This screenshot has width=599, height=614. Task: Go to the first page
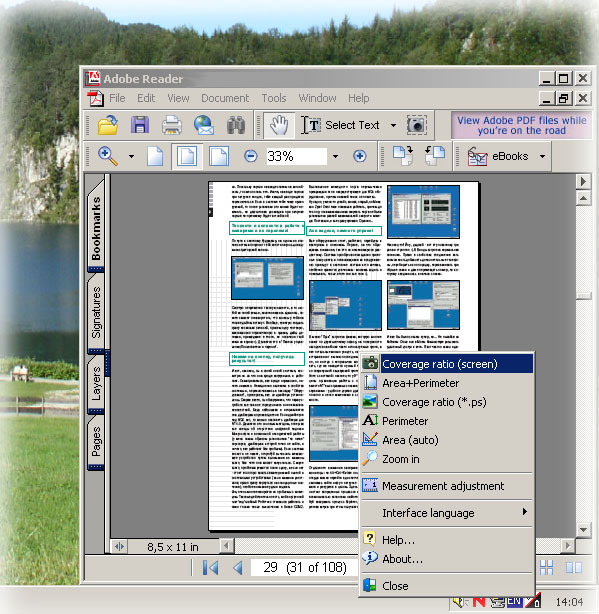(210, 567)
